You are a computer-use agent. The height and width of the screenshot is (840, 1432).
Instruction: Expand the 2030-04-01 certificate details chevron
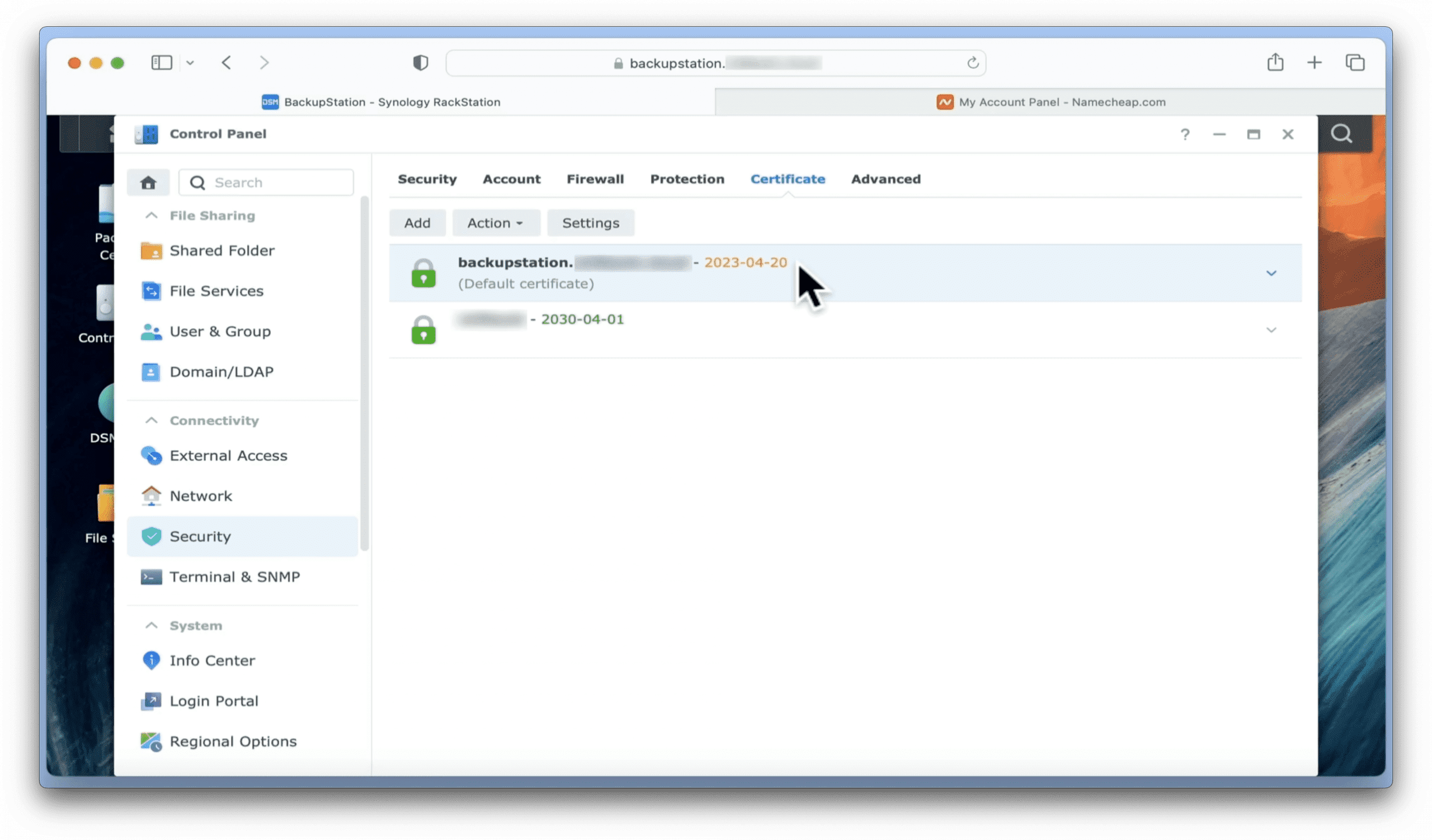1271,330
